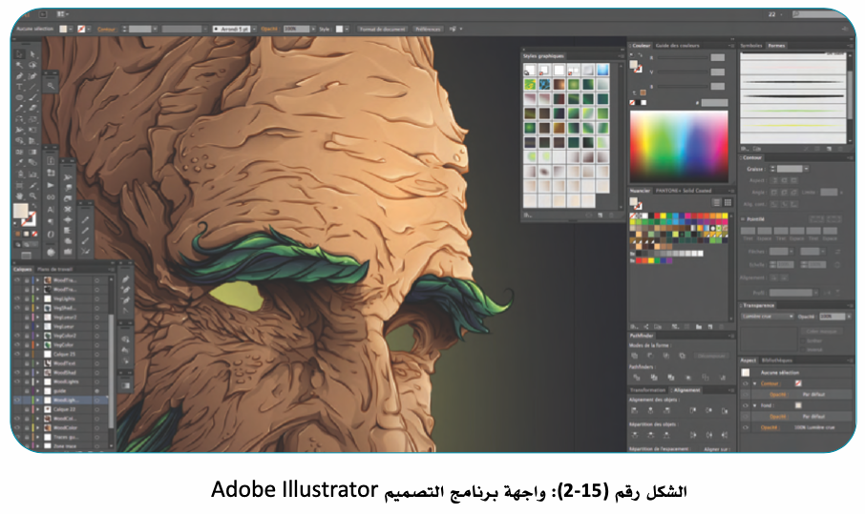Click the target circle of the guide layer
The height and width of the screenshot is (514, 866).
(x=97, y=391)
